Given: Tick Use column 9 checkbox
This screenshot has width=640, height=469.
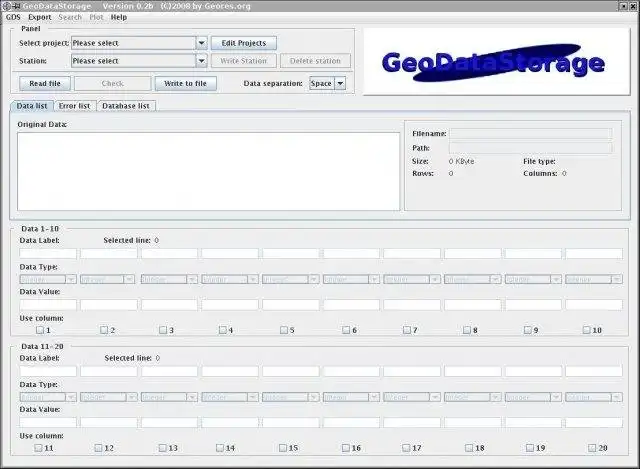Looking at the screenshot, I should pos(528,330).
